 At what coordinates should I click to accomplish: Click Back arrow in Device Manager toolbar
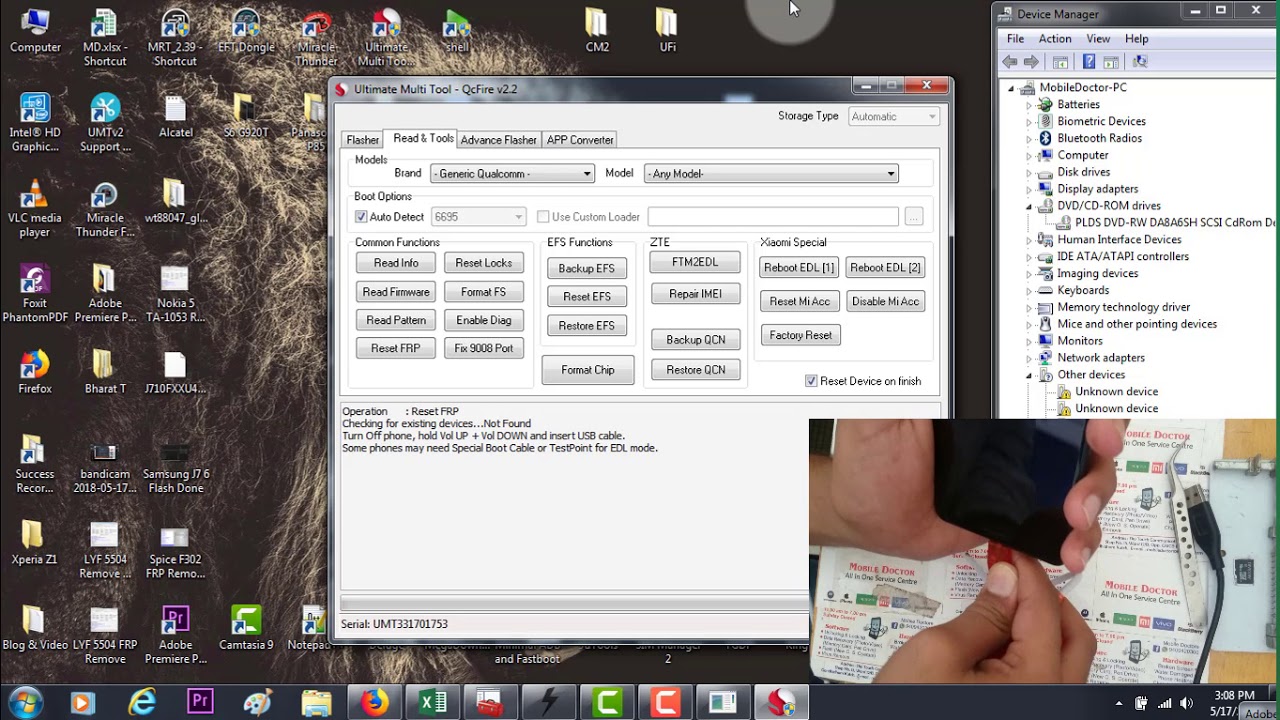[x=1010, y=62]
